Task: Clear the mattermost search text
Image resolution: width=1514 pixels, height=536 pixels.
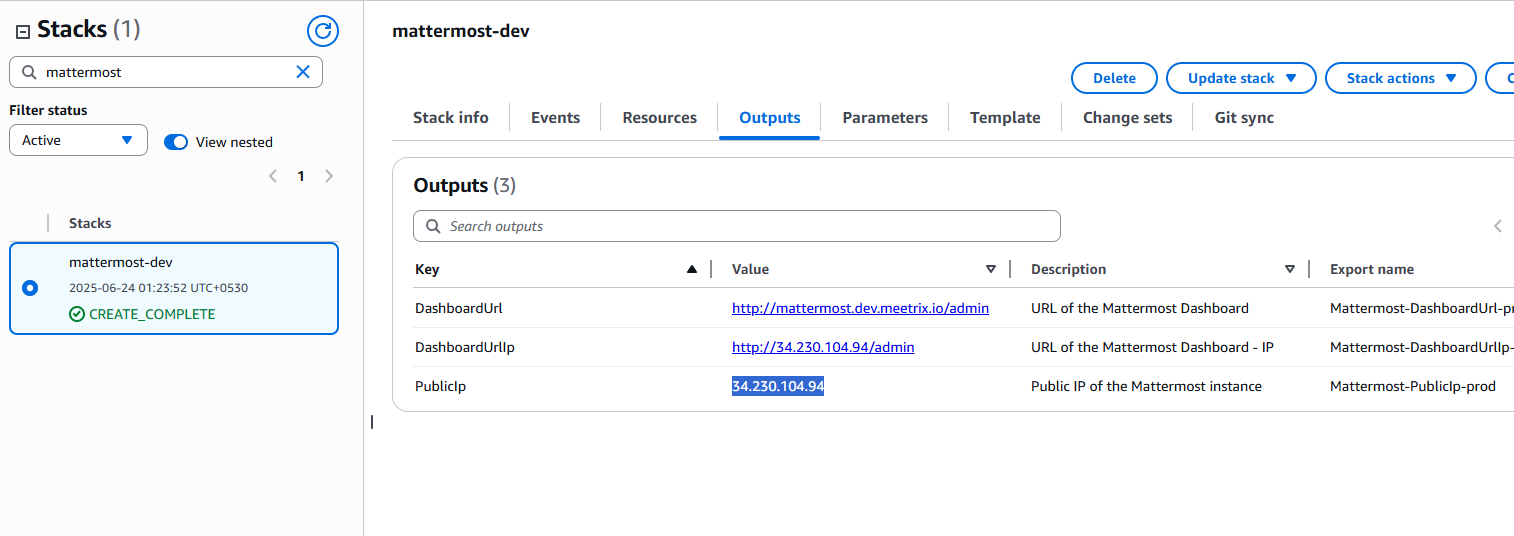Action: pyautogui.click(x=303, y=72)
